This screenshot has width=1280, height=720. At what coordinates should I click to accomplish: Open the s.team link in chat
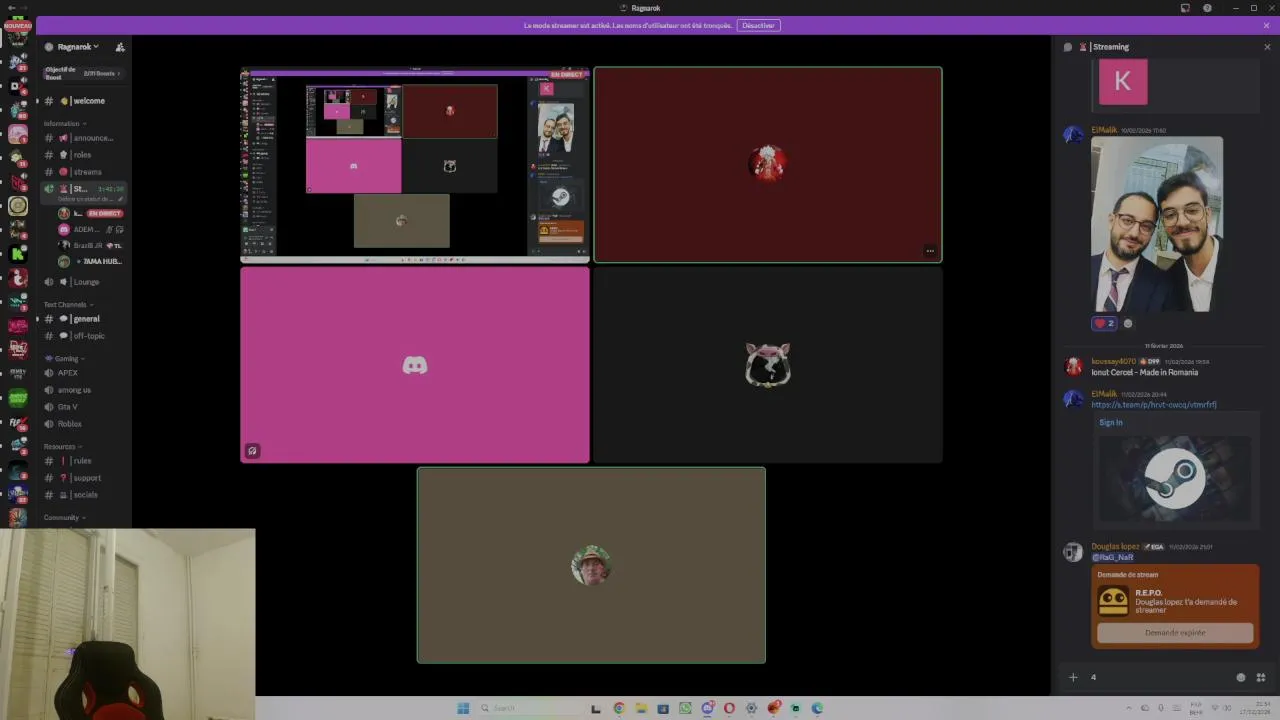pos(1154,405)
